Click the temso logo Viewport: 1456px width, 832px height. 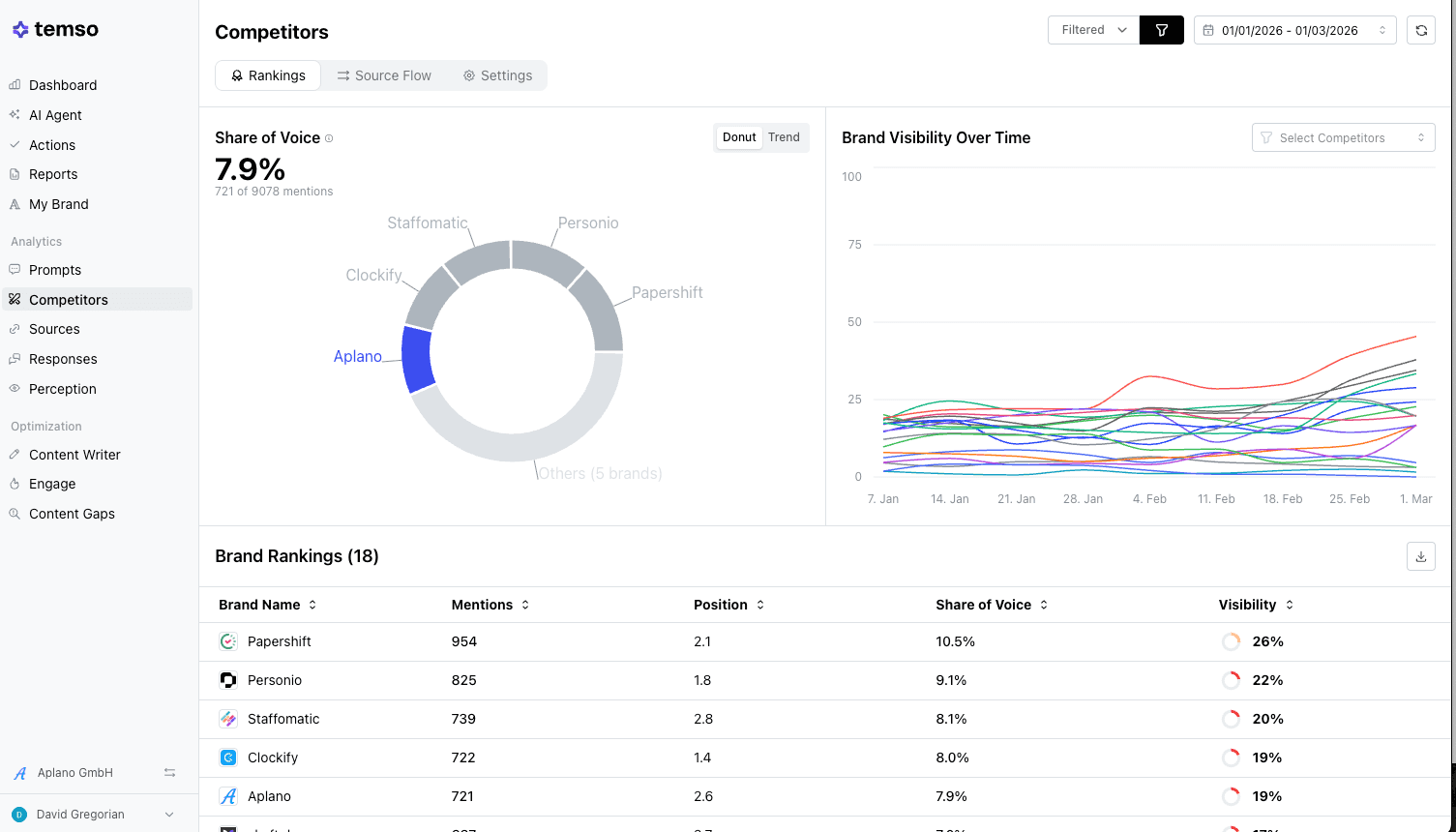55,29
